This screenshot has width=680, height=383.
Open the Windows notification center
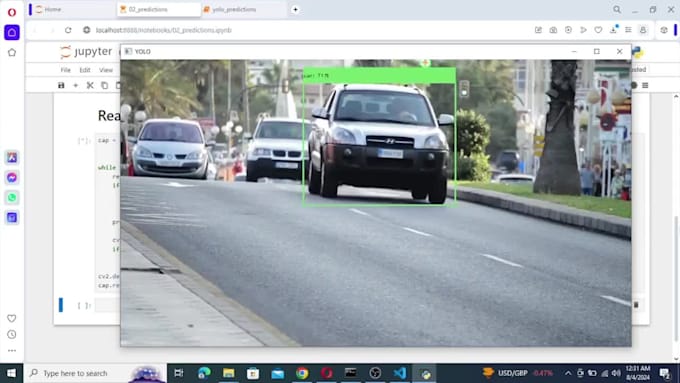pos(665,373)
